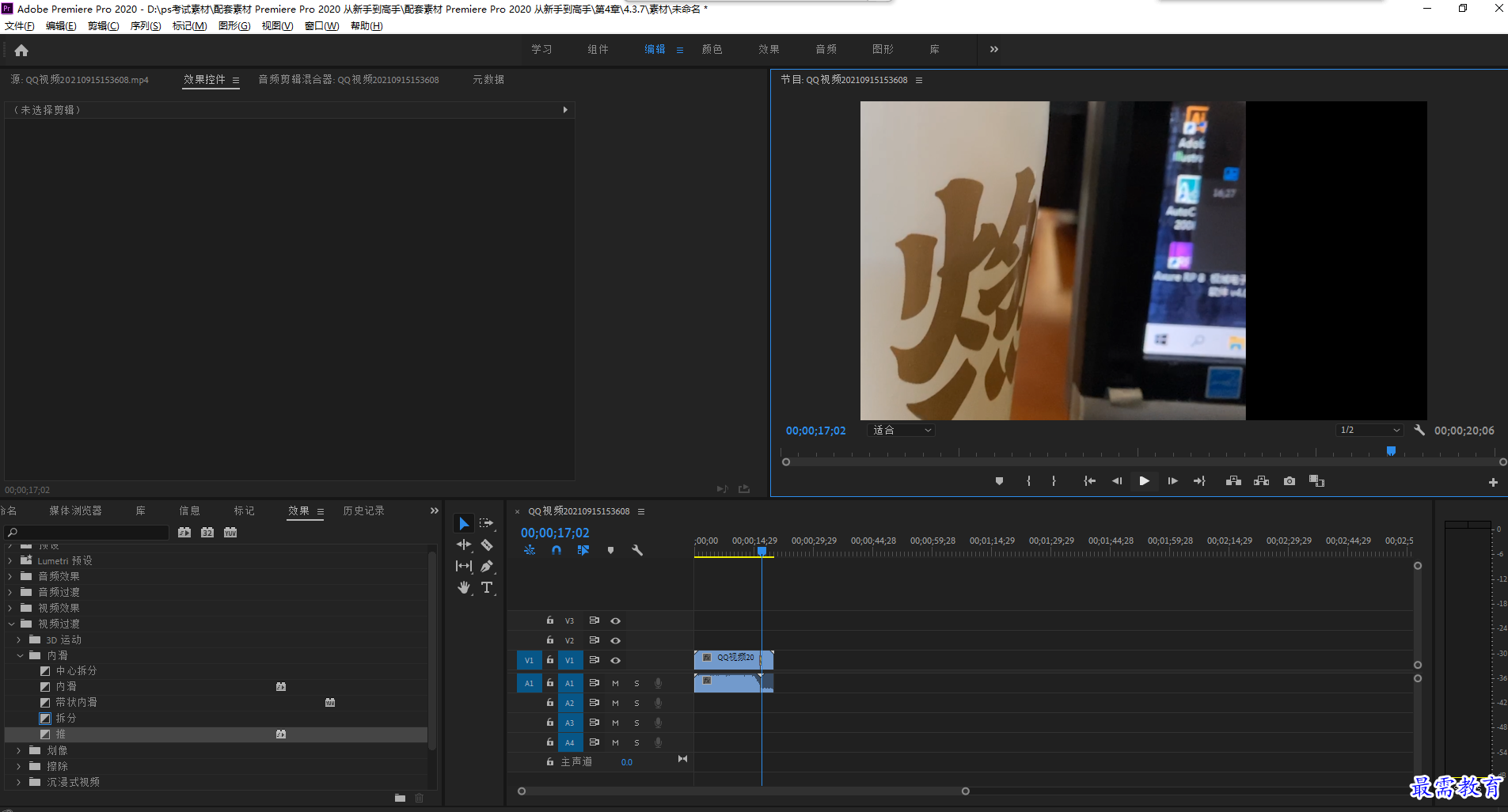Image resolution: width=1508 pixels, height=812 pixels.
Task: Go to In point
Action: point(1089,481)
